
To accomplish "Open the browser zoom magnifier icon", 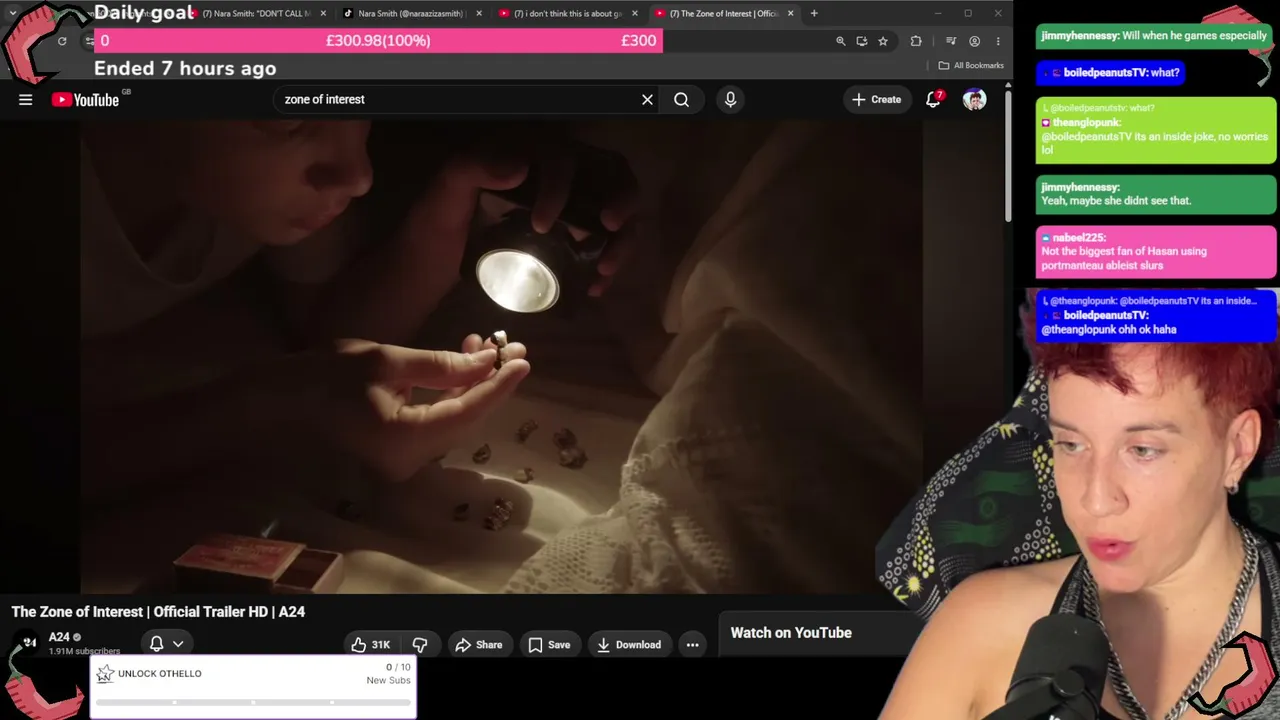I will [840, 41].
